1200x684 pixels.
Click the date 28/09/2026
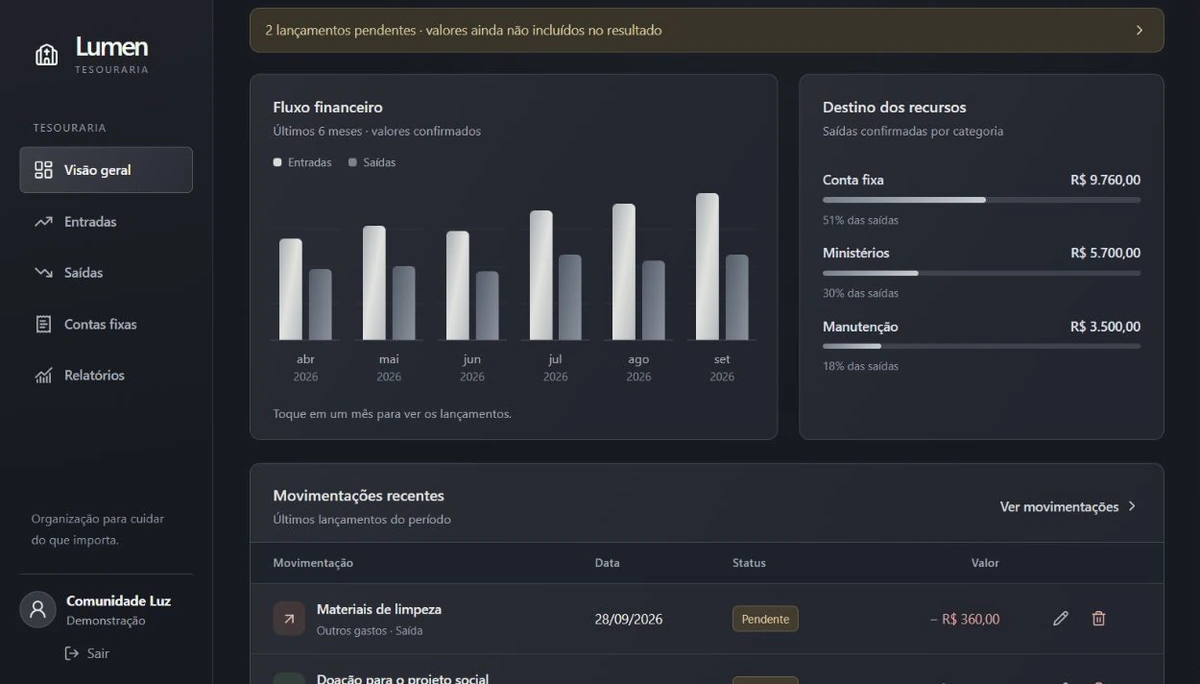[629, 619]
